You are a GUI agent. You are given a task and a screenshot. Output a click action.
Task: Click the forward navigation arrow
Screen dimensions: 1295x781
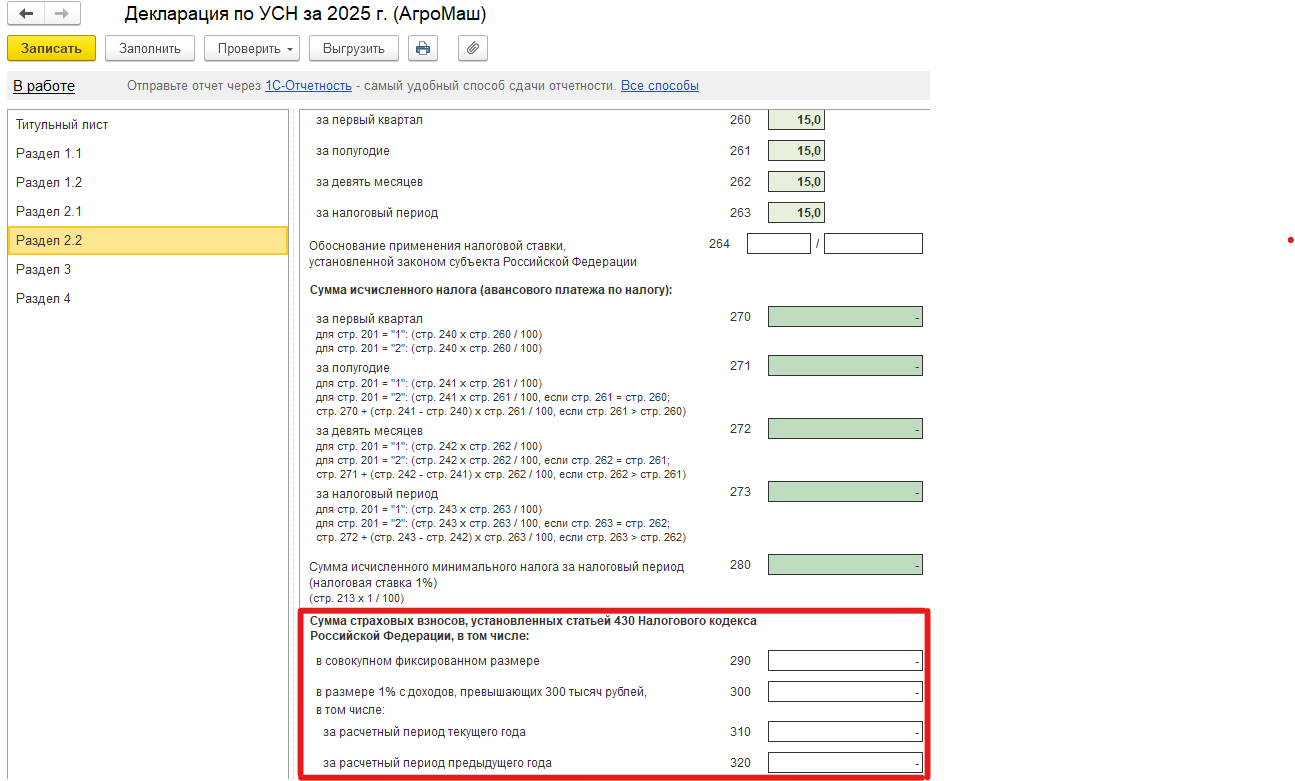point(61,14)
